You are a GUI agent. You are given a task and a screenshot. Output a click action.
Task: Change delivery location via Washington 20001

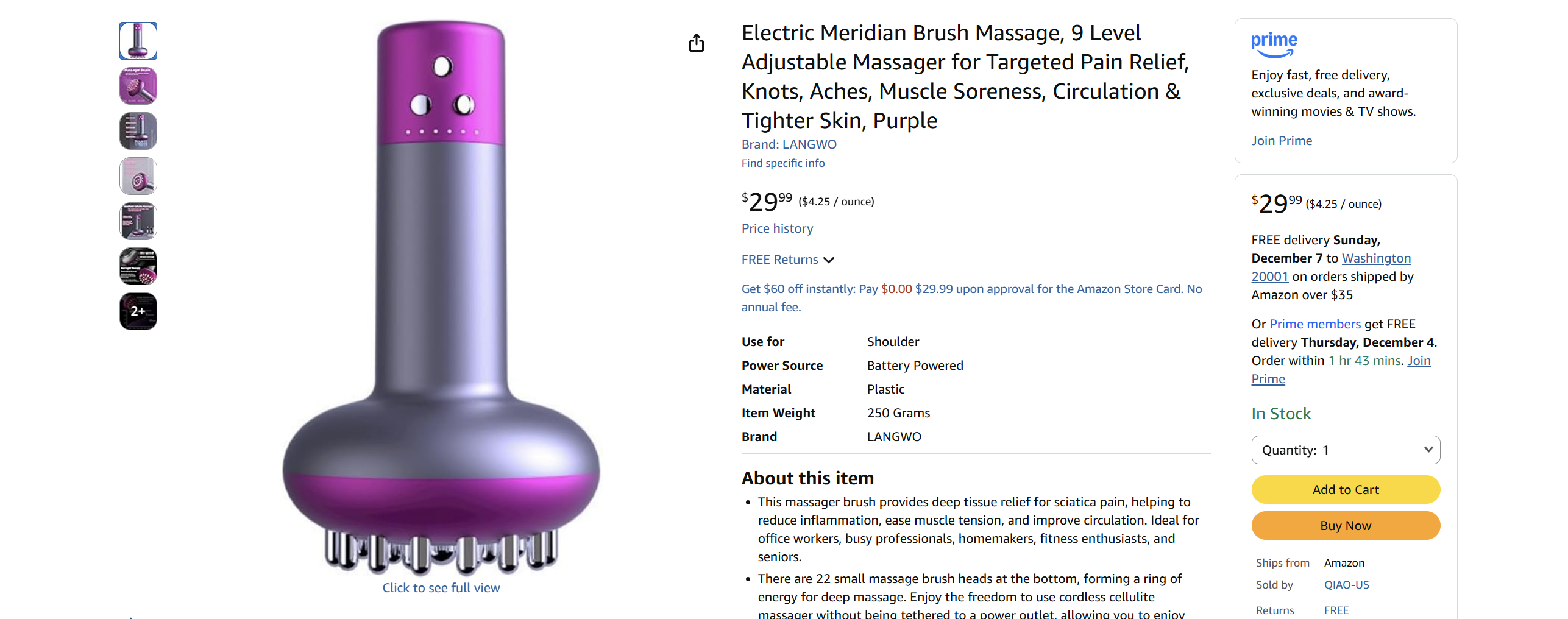point(1376,258)
